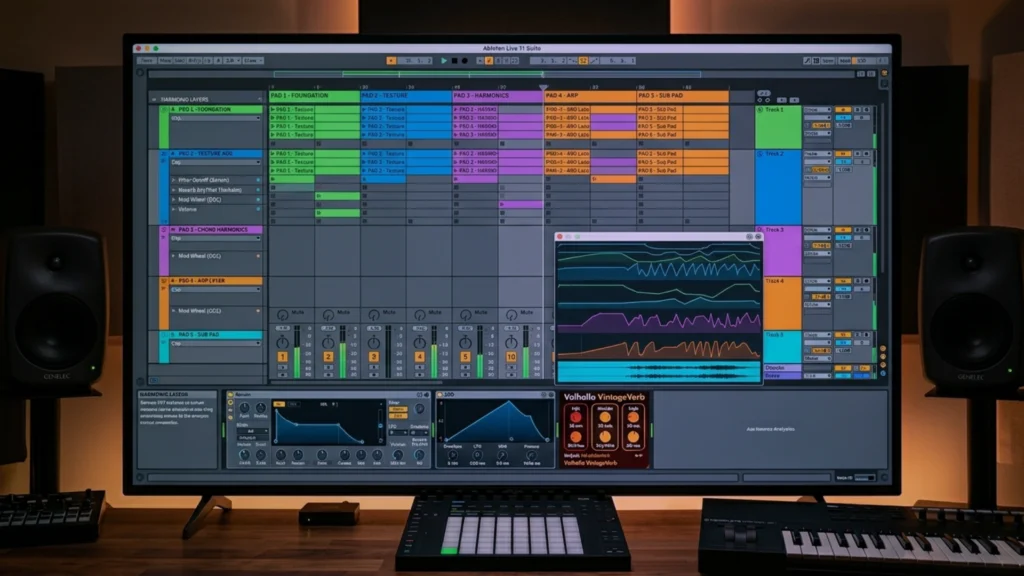This screenshot has width=1024, height=576.
Task: Click pan knob above track activator 1
Action: point(282,342)
